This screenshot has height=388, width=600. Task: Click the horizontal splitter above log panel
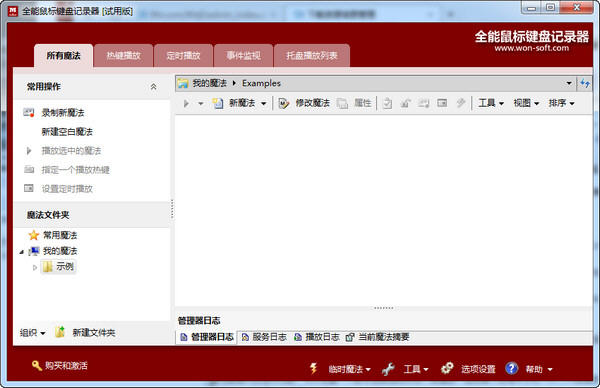[384, 308]
